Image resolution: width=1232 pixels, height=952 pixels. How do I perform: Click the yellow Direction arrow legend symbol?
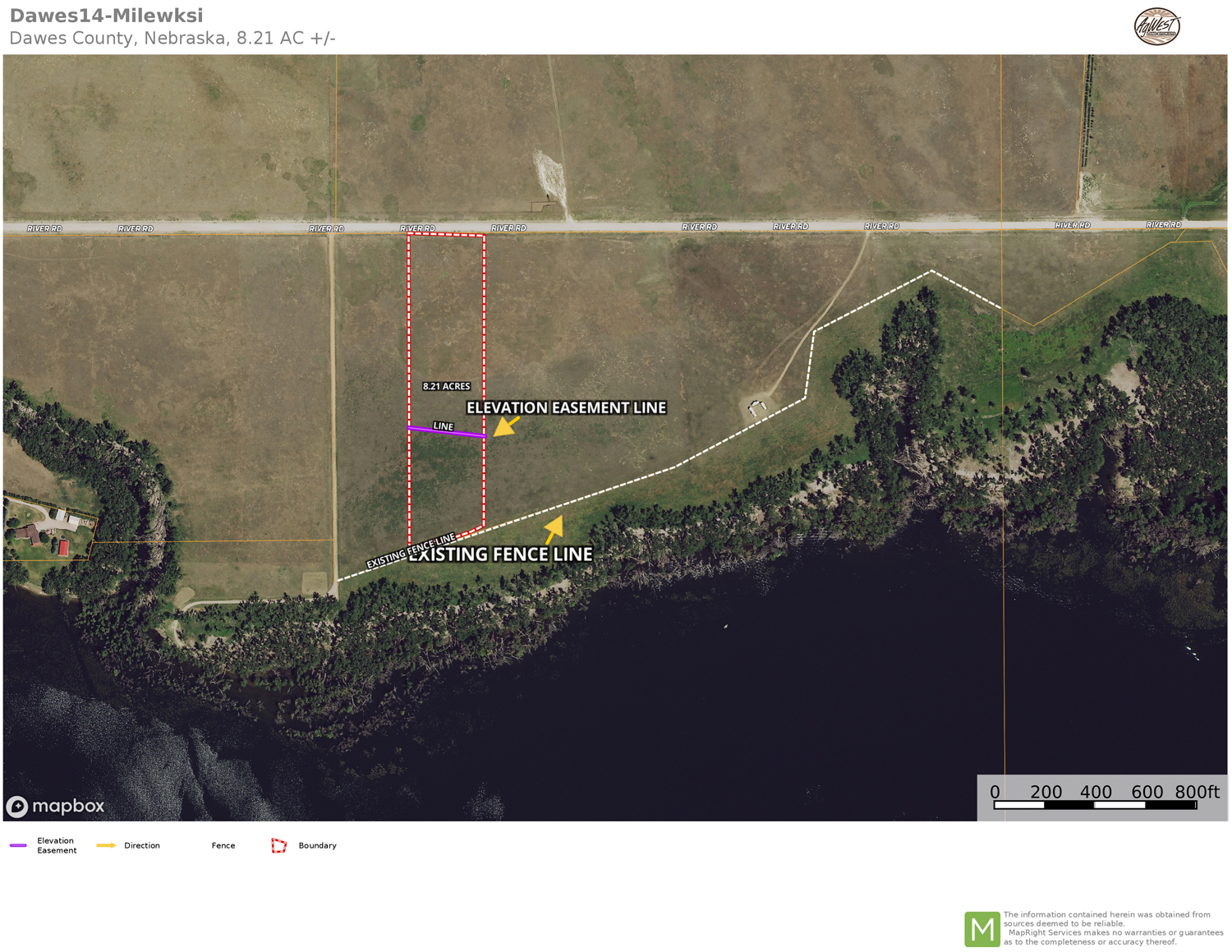106,845
